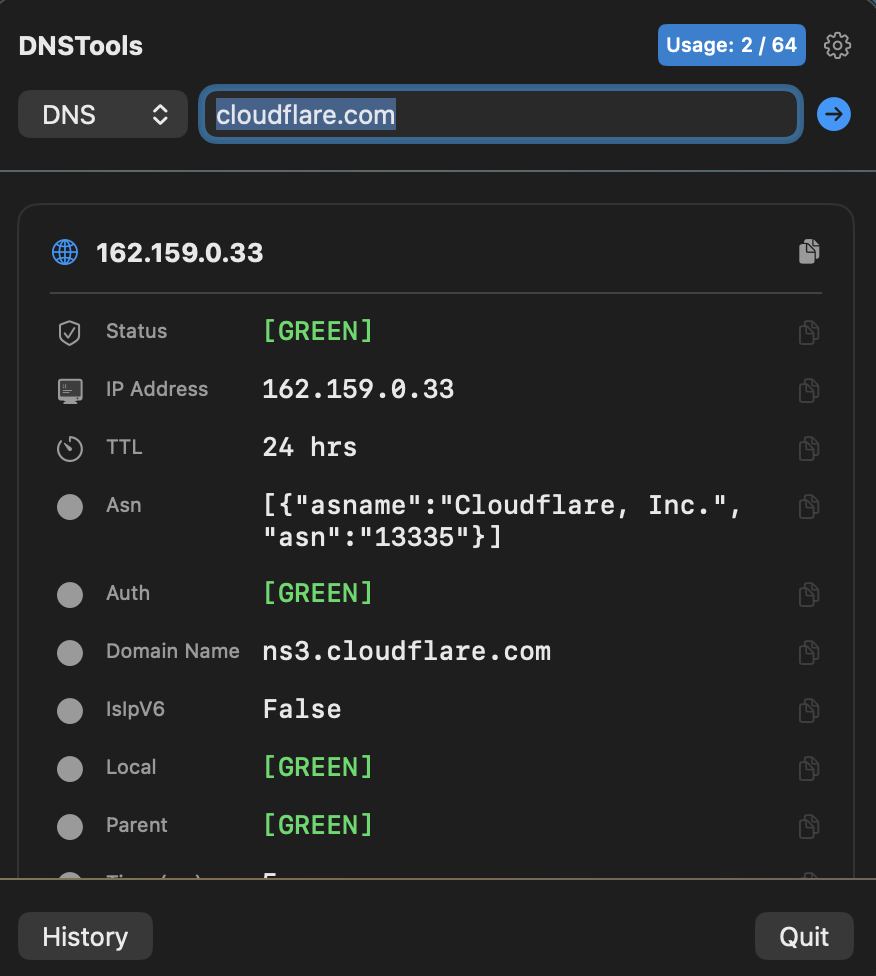This screenshot has width=876, height=976.
Task: Open settings via the gear icon
Action: (x=837, y=45)
